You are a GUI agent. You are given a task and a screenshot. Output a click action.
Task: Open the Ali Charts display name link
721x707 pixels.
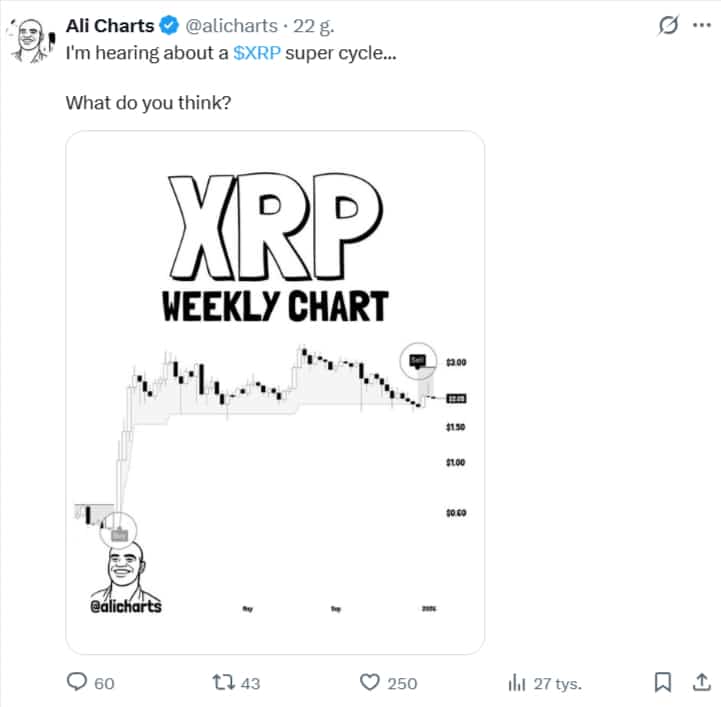109,26
